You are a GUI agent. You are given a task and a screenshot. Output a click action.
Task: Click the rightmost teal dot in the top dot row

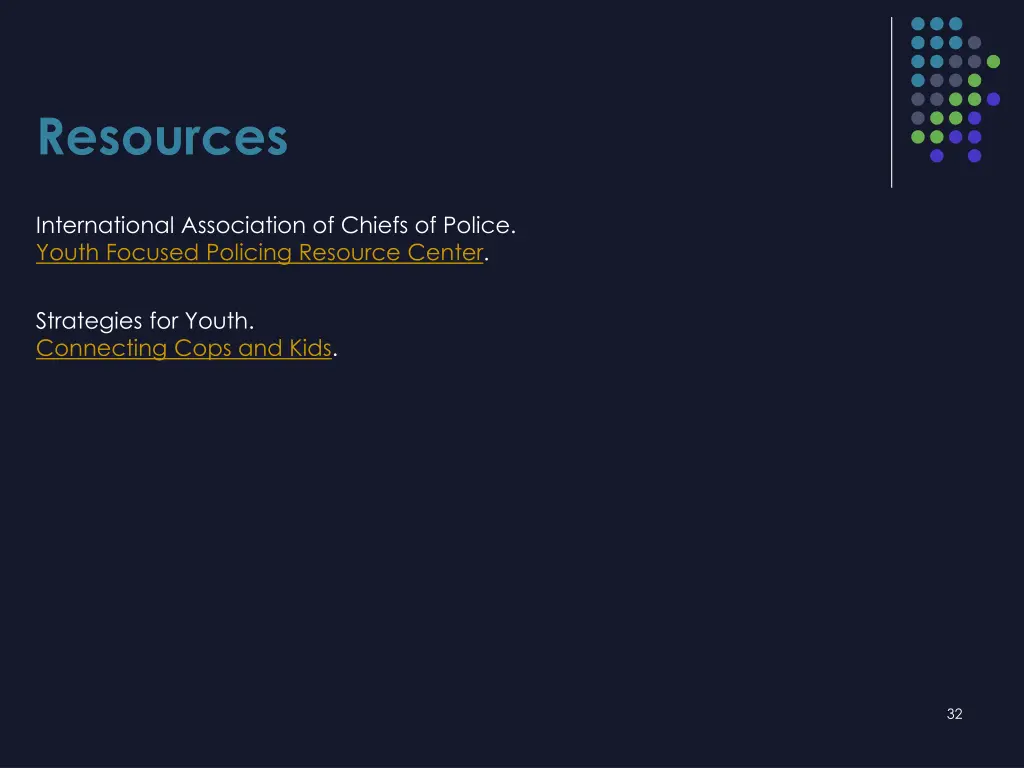(x=956, y=24)
